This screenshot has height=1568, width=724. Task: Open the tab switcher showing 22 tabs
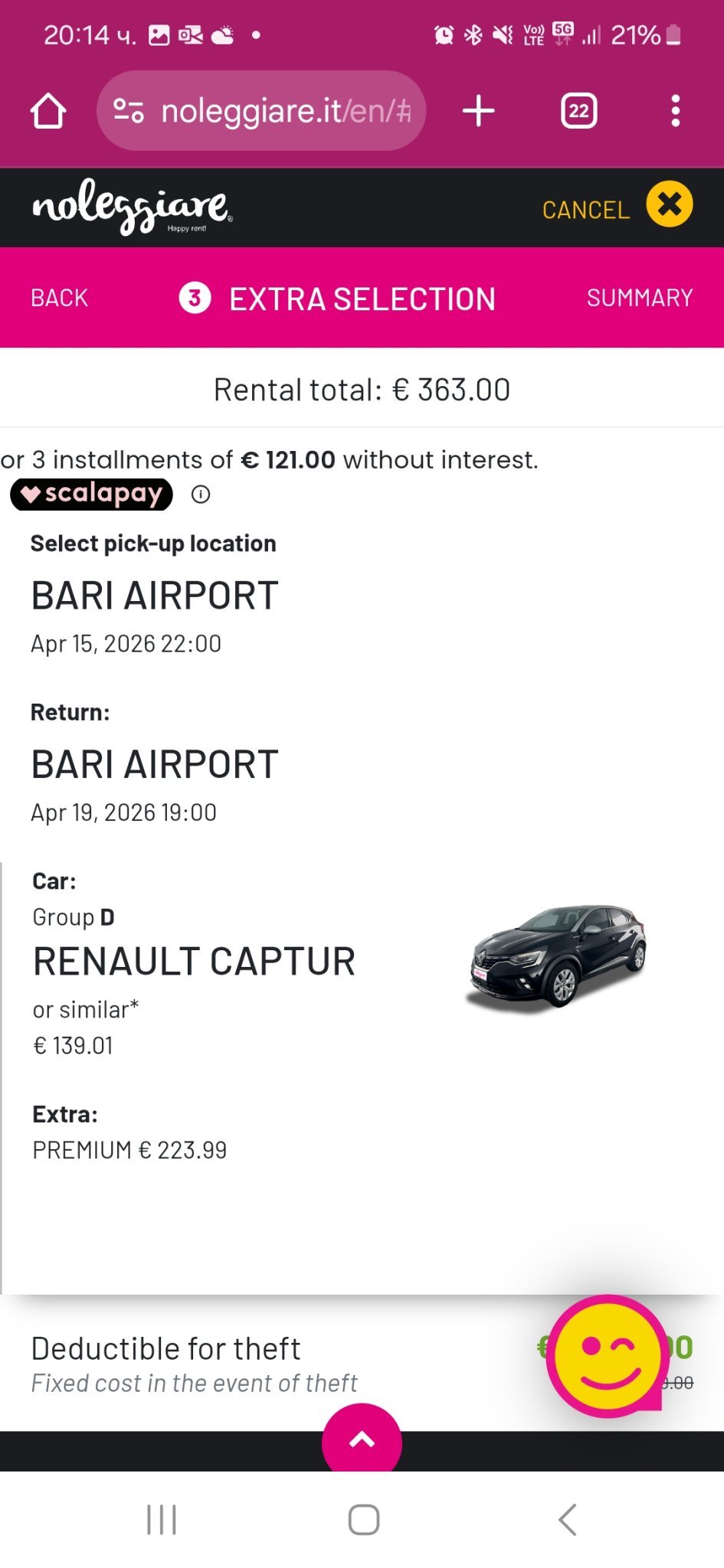(x=578, y=111)
